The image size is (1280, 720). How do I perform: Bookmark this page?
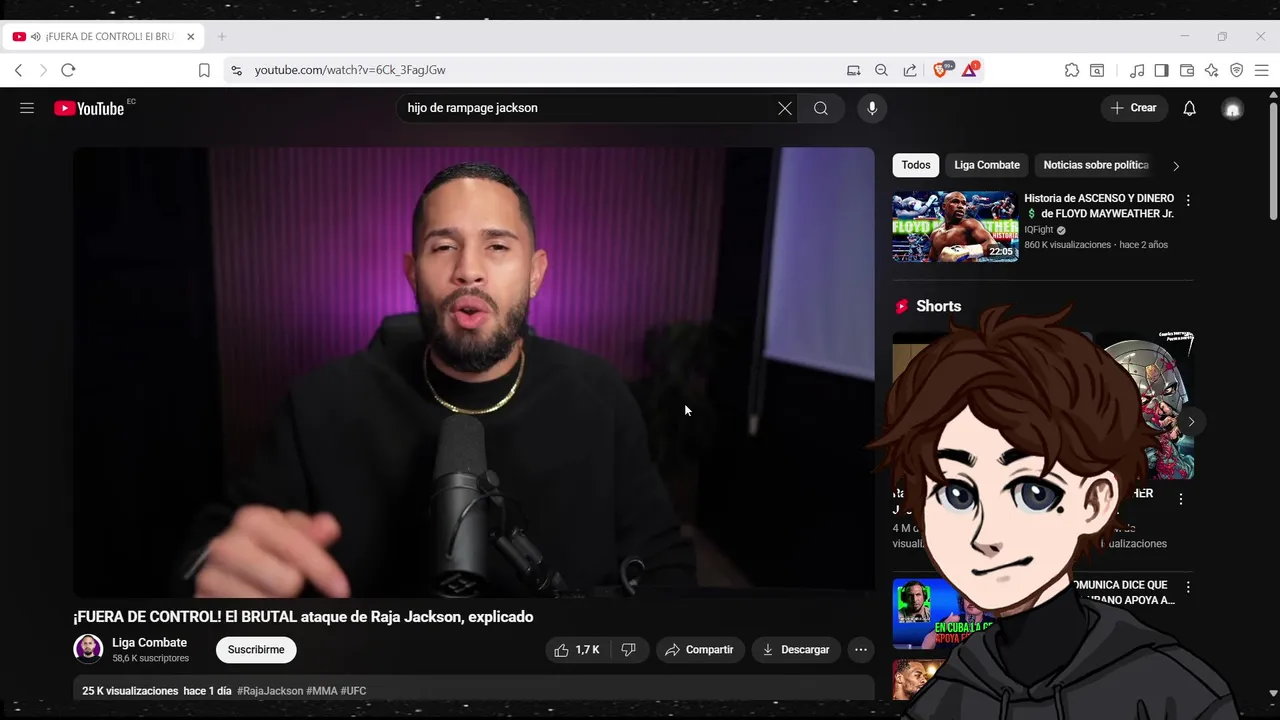coord(204,70)
